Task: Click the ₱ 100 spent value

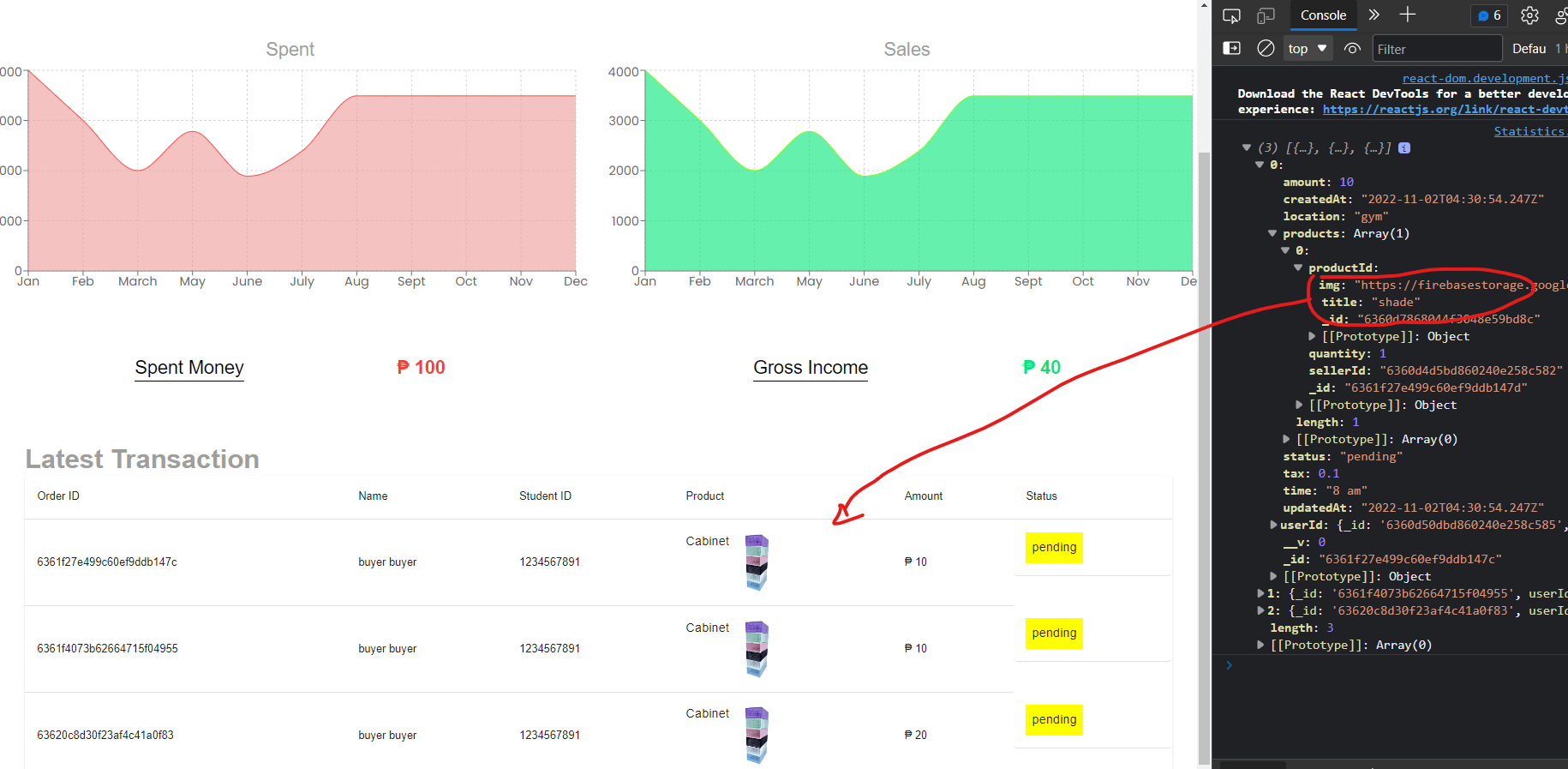Action: tap(421, 368)
